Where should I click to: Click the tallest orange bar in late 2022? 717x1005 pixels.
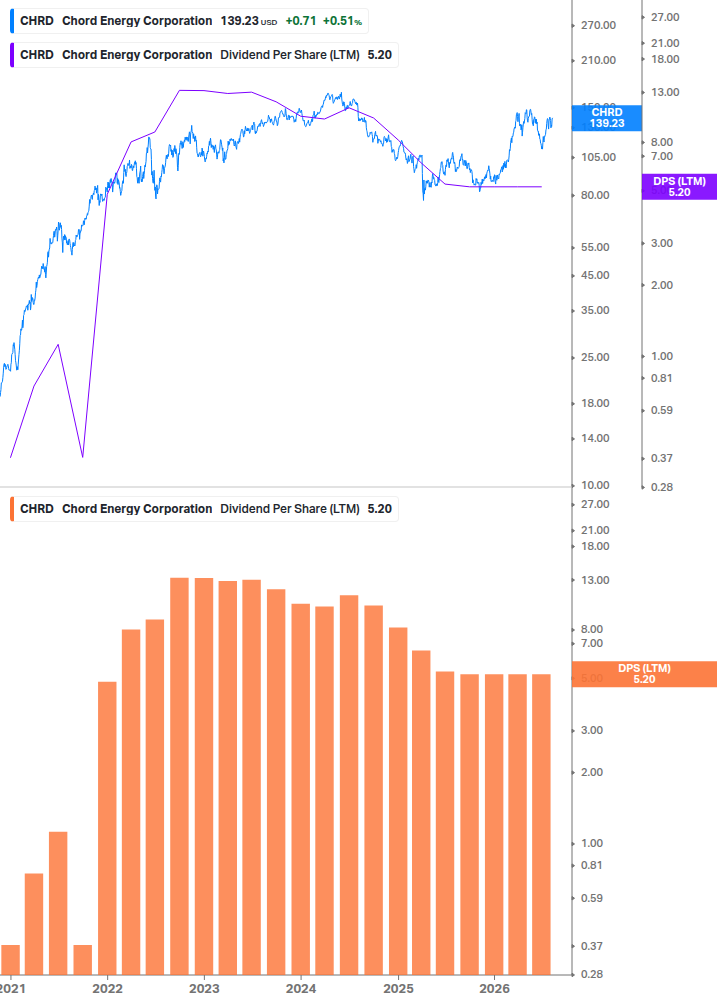(x=179, y=776)
